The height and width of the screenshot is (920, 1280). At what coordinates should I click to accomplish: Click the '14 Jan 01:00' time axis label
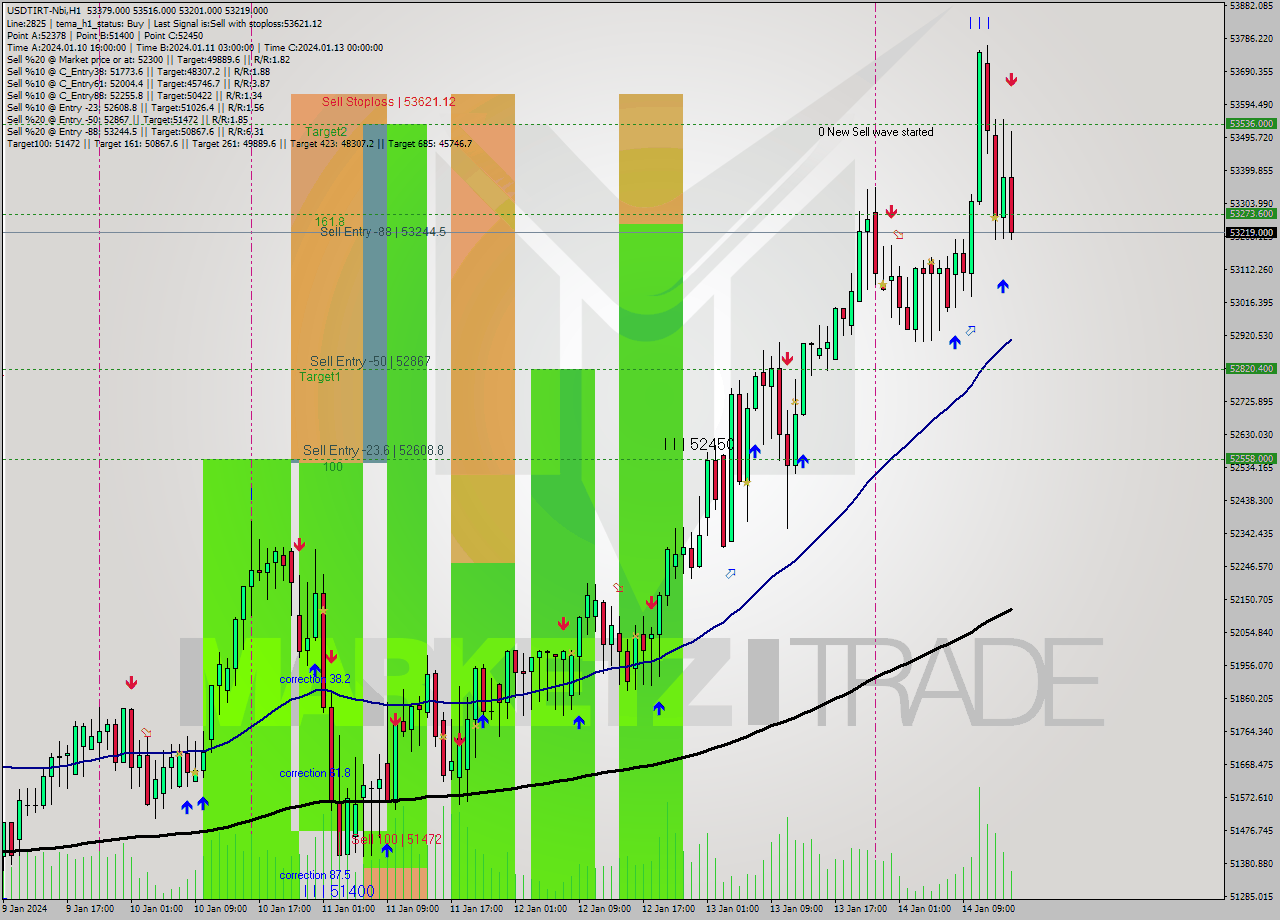[x=923, y=909]
